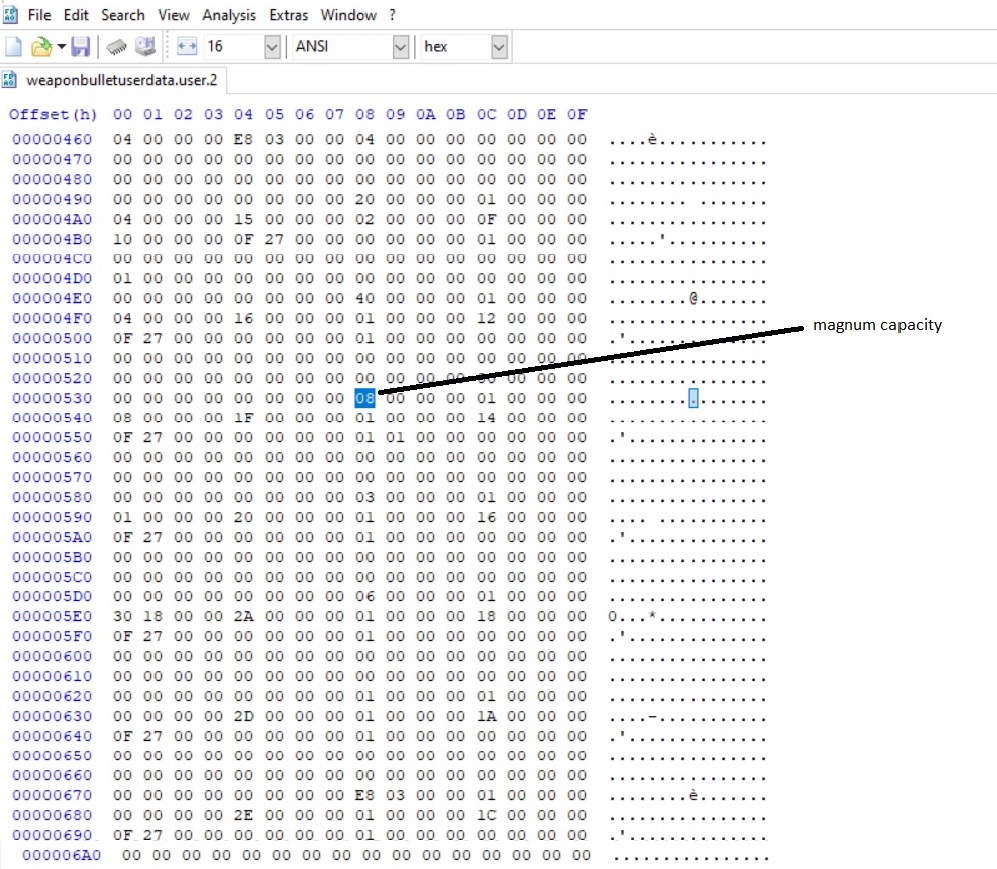Open the Search menu
This screenshot has height=869, width=997.
pos(123,15)
